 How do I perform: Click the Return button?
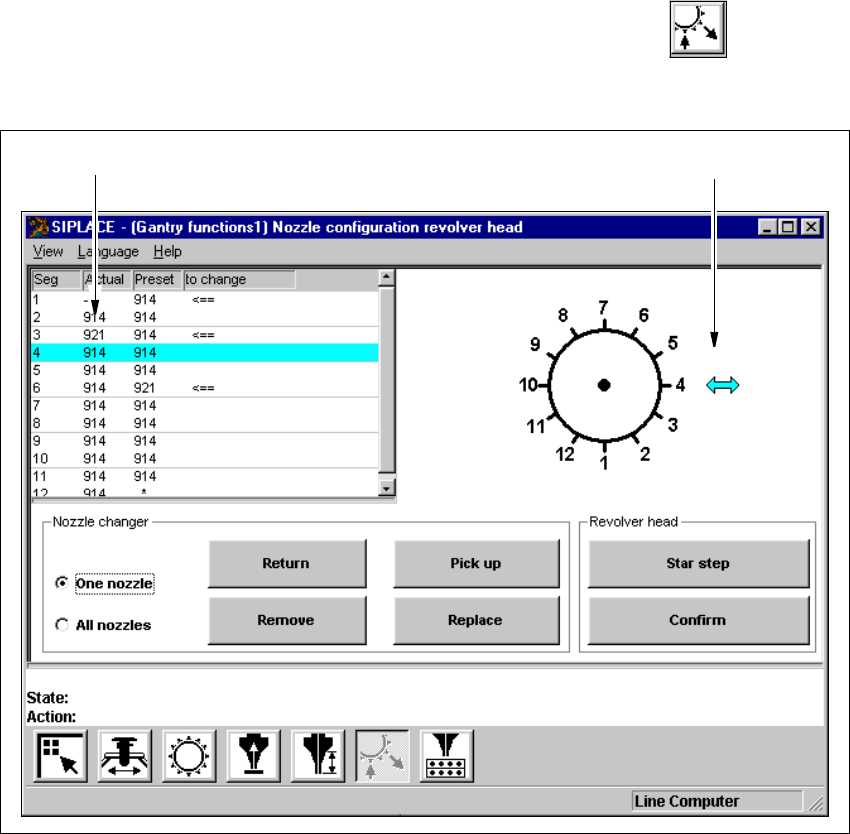(287, 563)
